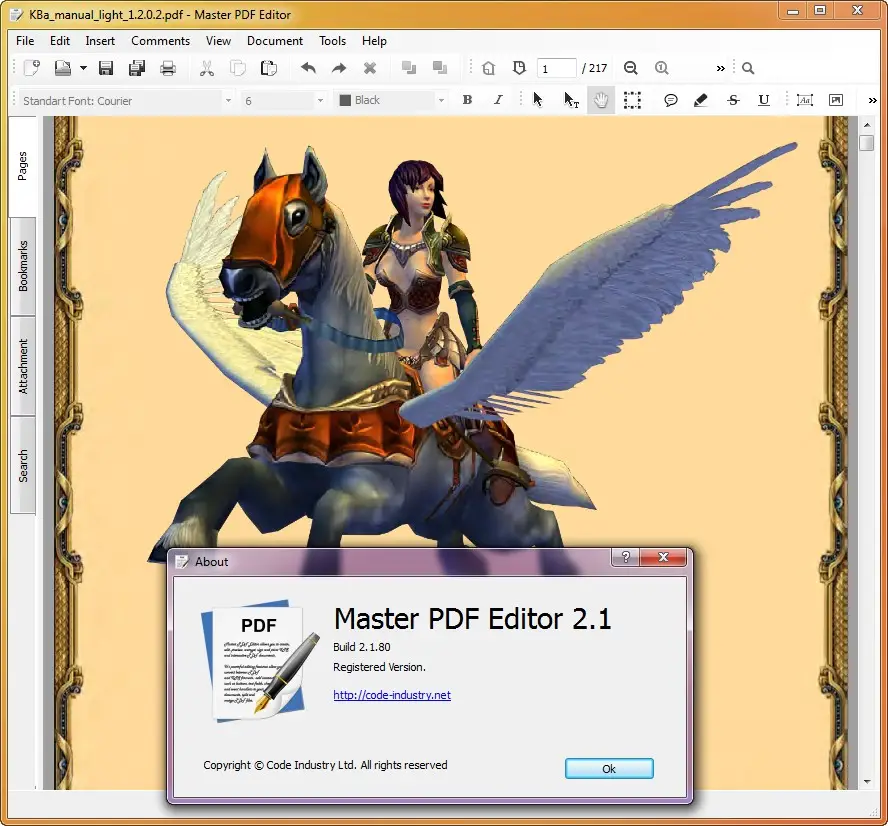Send object to back icon

(x=440, y=67)
